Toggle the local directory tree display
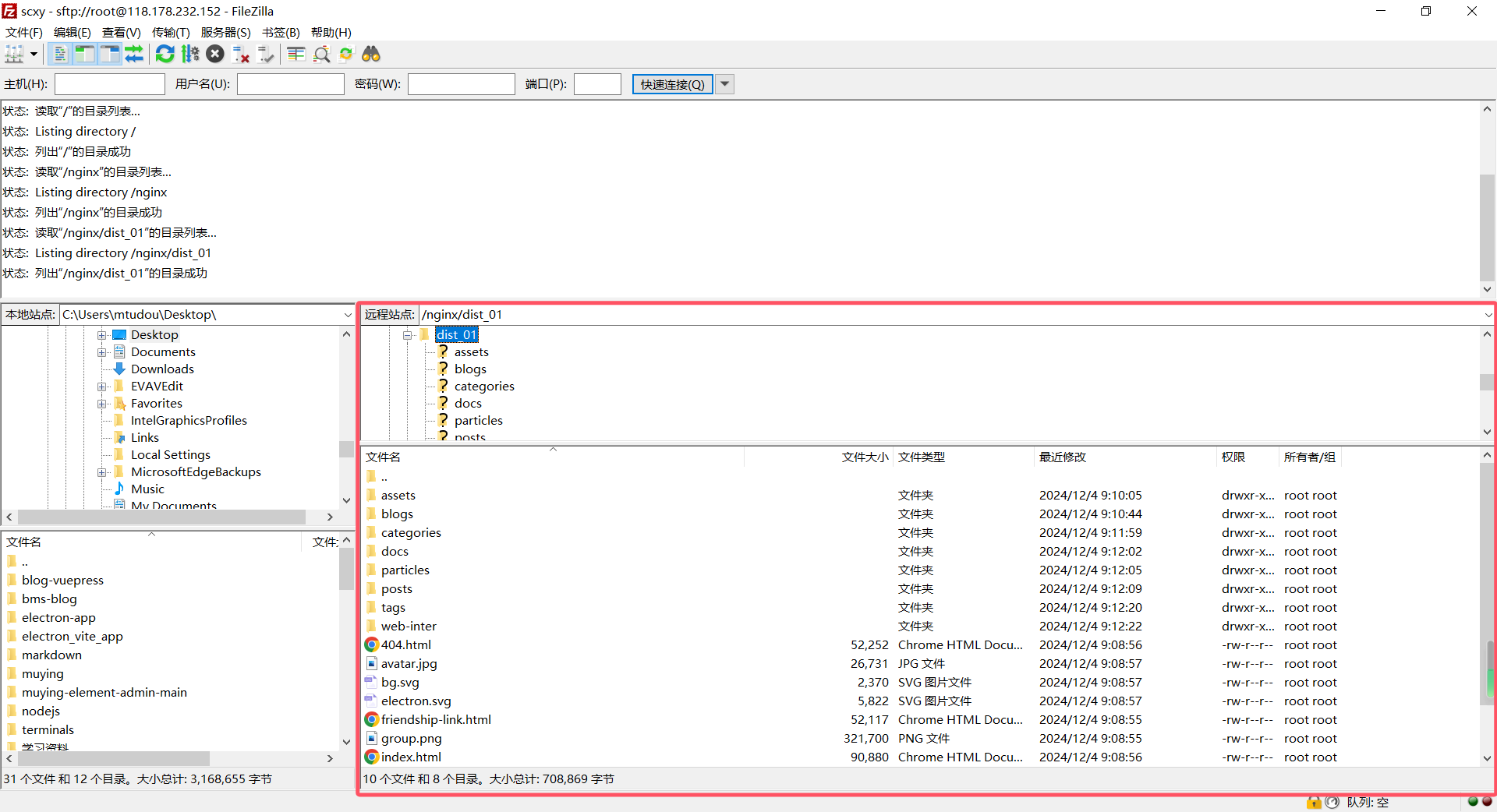 click(x=84, y=54)
